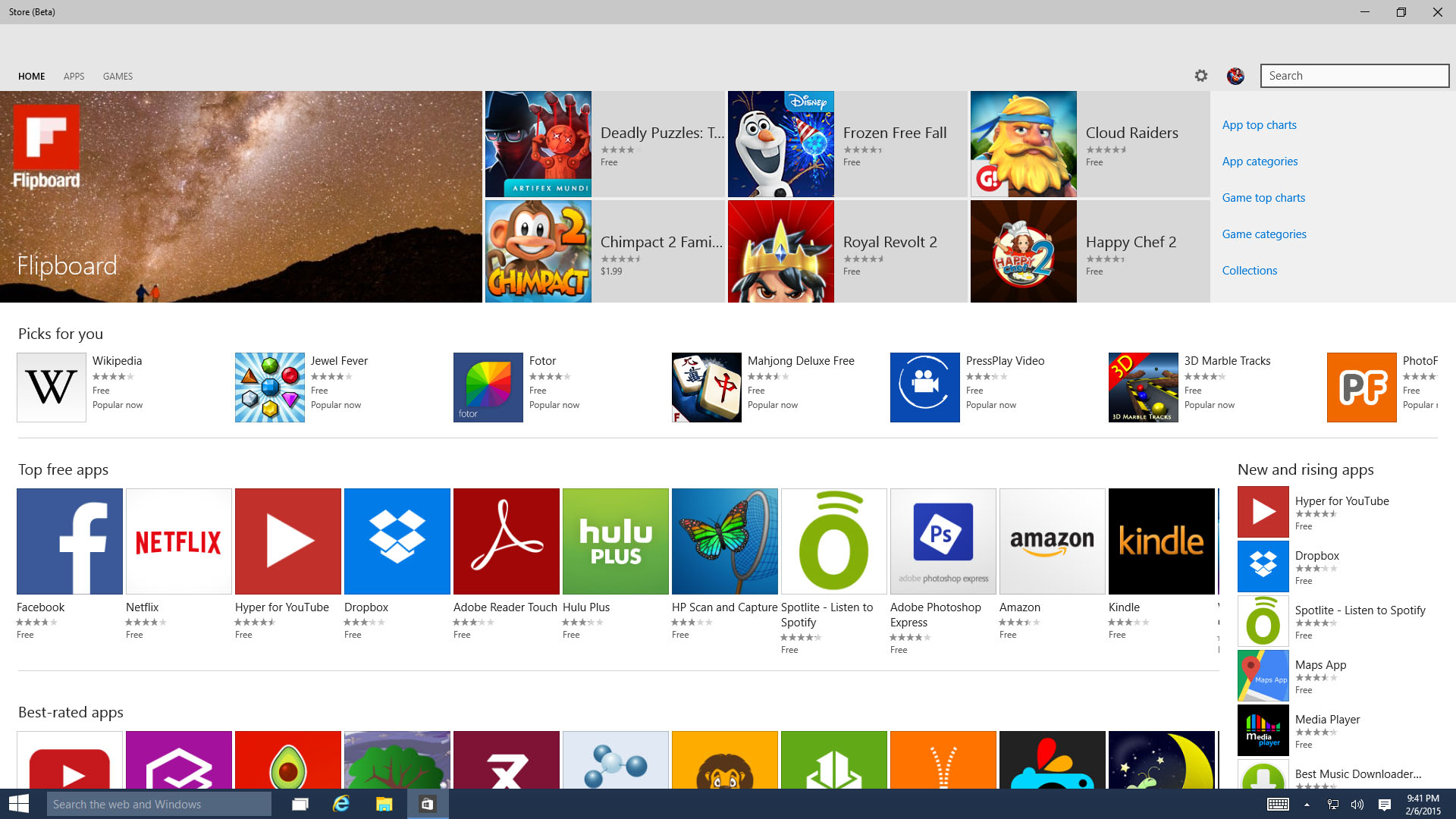This screenshot has height=819, width=1456.
Task: Show hidden system tray icons arrow
Action: (1307, 805)
